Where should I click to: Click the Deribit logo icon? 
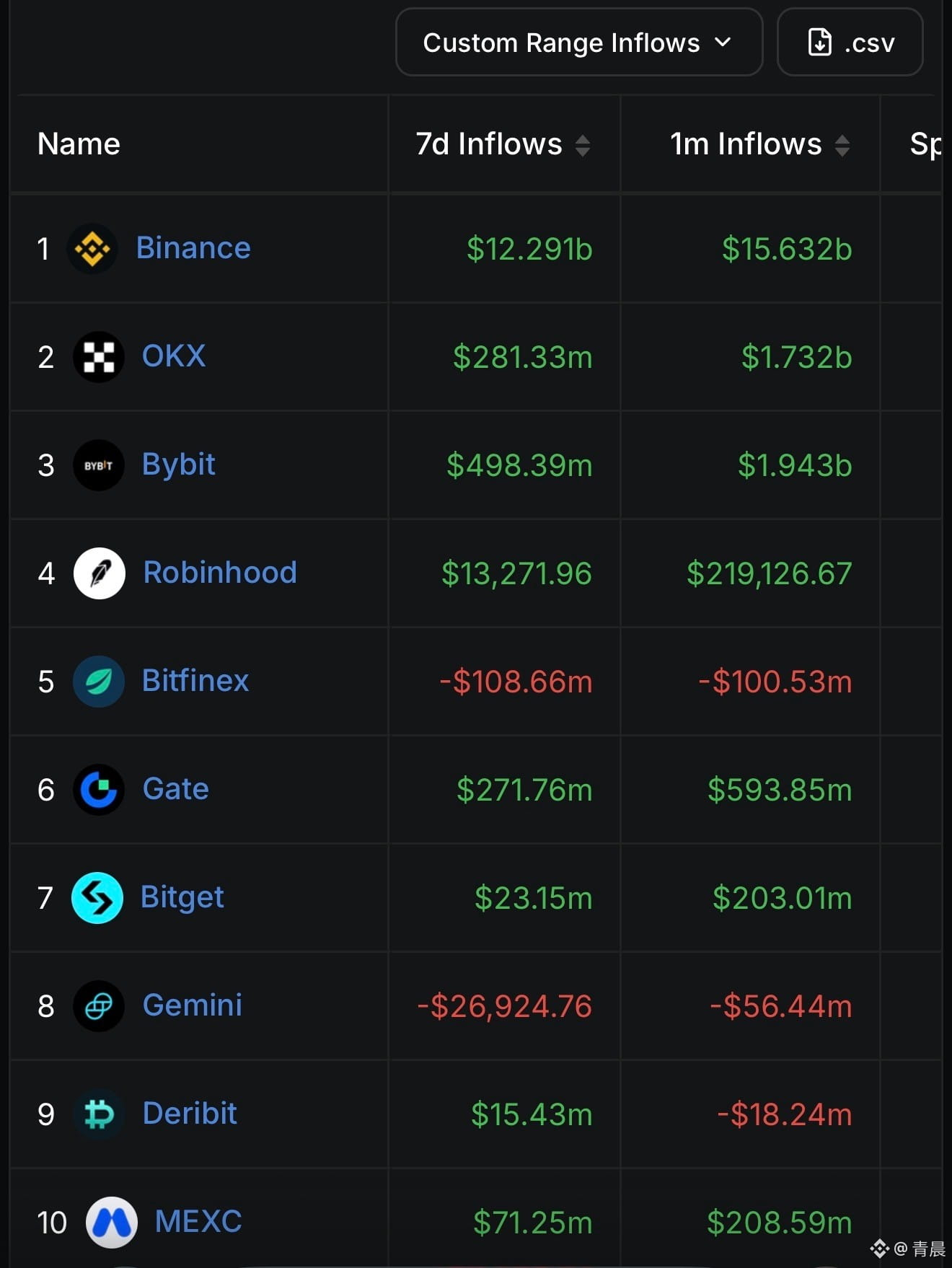99,1114
